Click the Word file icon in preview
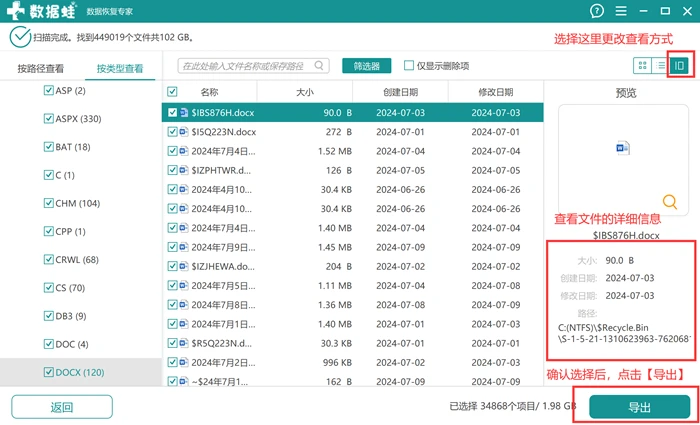This screenshot has width=700, height=425. pyautogui.click(x=623, y=148)
